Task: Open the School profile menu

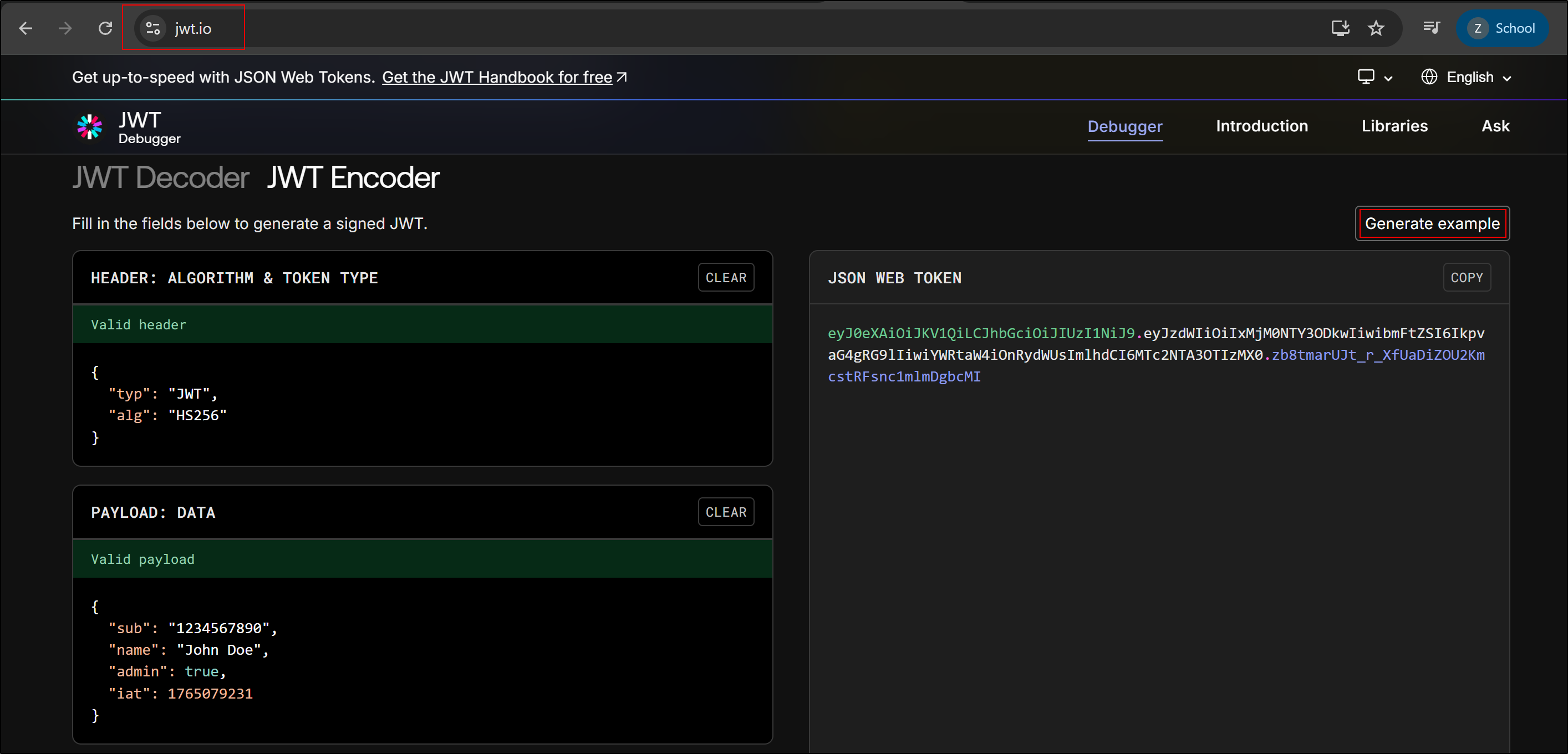Action: (1502, 28)
